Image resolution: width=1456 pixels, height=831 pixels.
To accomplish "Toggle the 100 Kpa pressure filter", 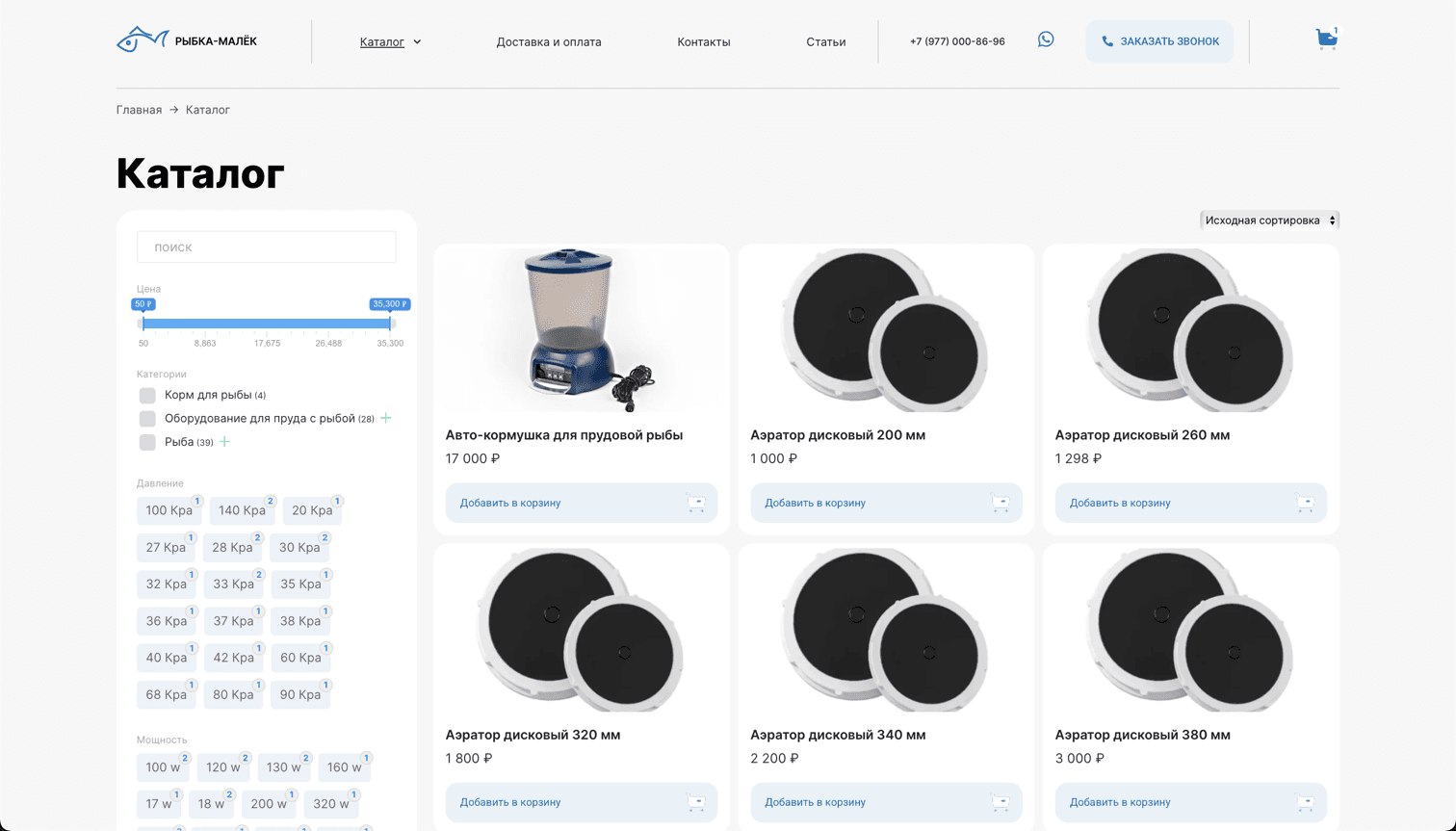I will (169, 510).
